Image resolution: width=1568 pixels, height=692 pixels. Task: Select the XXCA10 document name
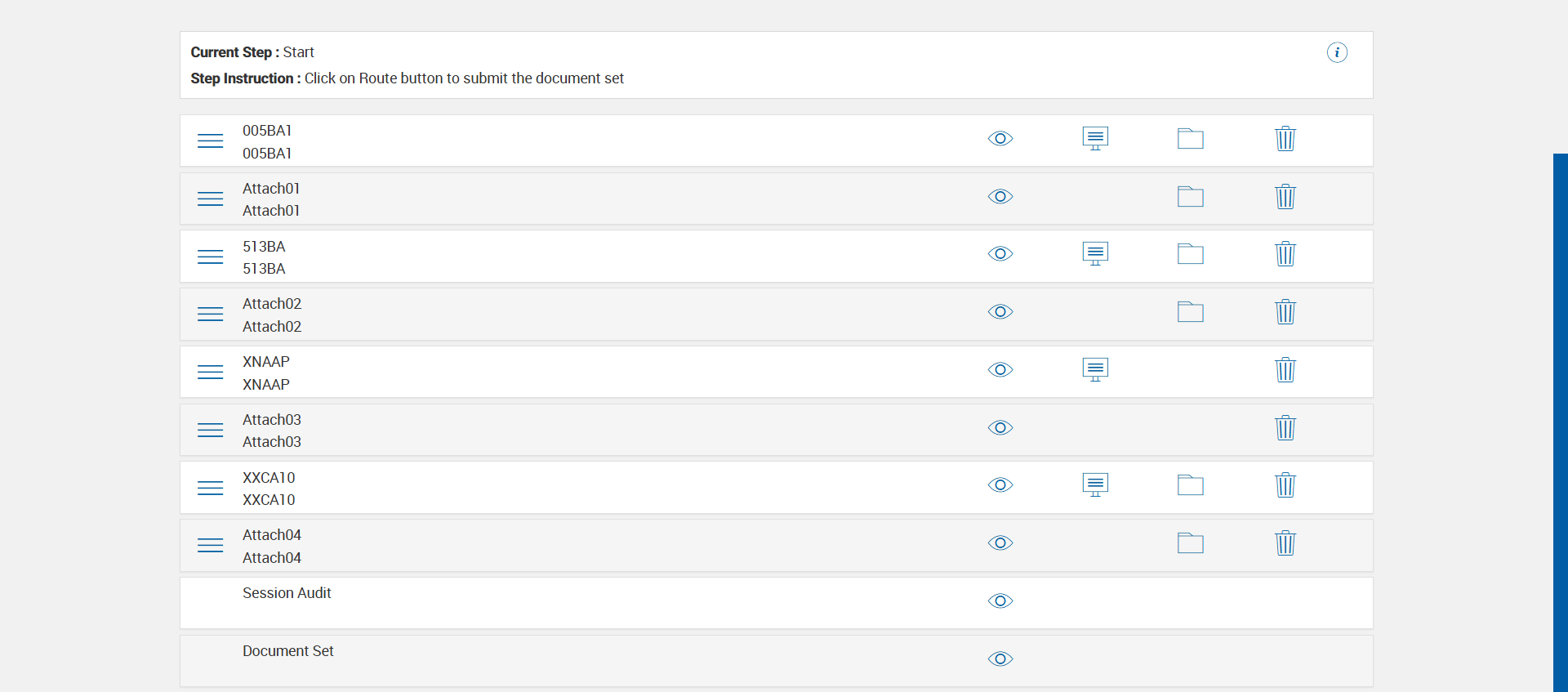coord(269,478)
